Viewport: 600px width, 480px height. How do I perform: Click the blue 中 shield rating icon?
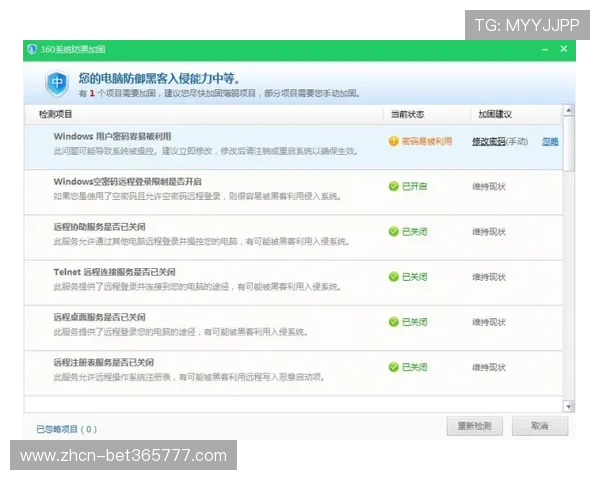tap(57, 83)
